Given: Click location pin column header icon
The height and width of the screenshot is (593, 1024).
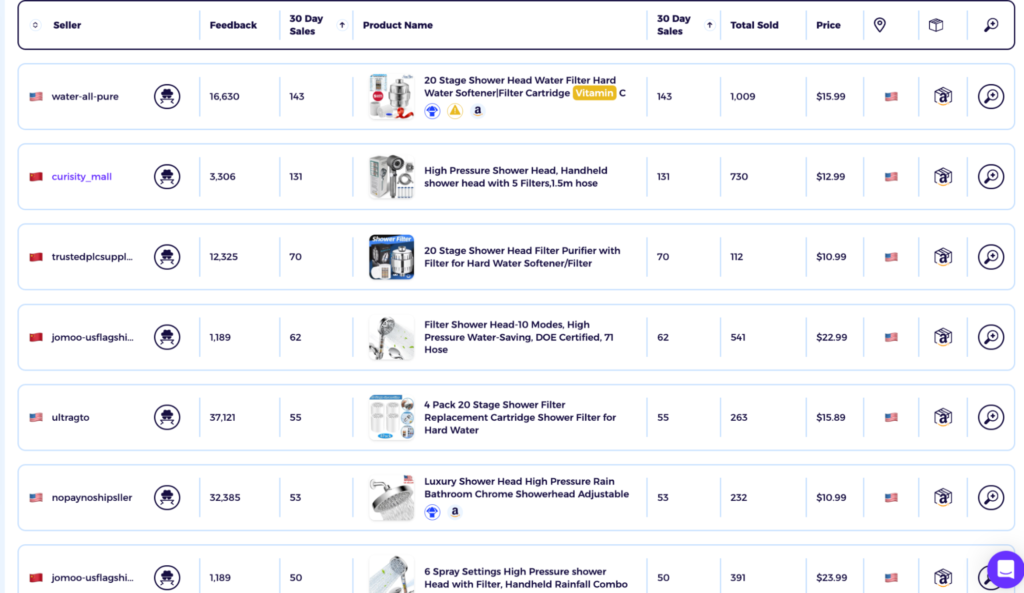Looking at the screenshot, I should [880, 25].
